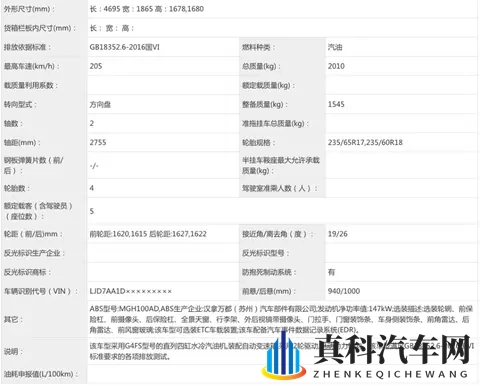The height and width of the screenshot is (385, 480).
Task: Click the 反光标识生产企业 label
Action: (34, 253)
